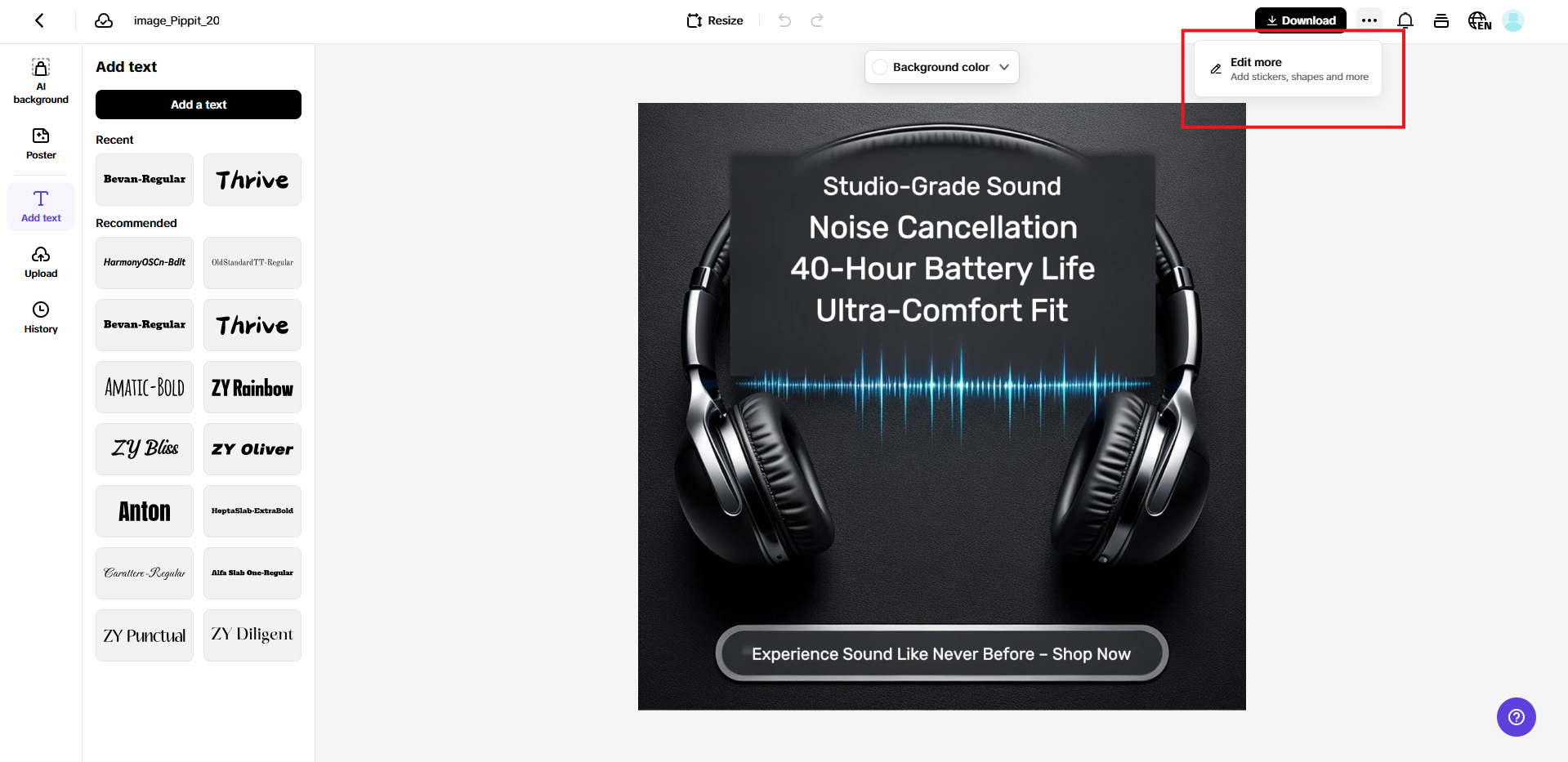Change language with the globe icon
Viewport: 1568px width, 762px height.
tap(1480, 20)
